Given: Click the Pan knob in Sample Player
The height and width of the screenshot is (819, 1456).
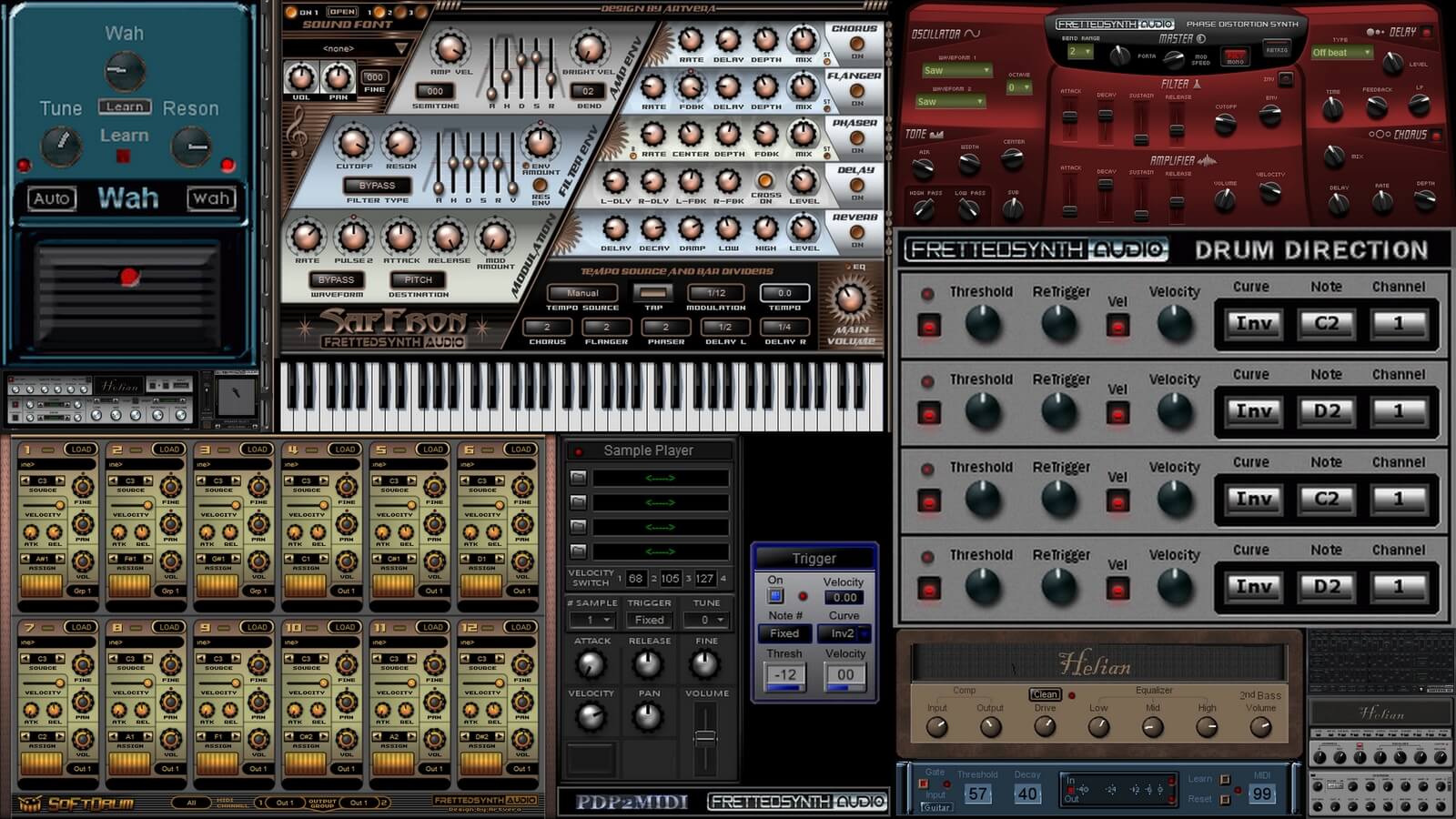Looking at the screenshot, I should point(648,716).
